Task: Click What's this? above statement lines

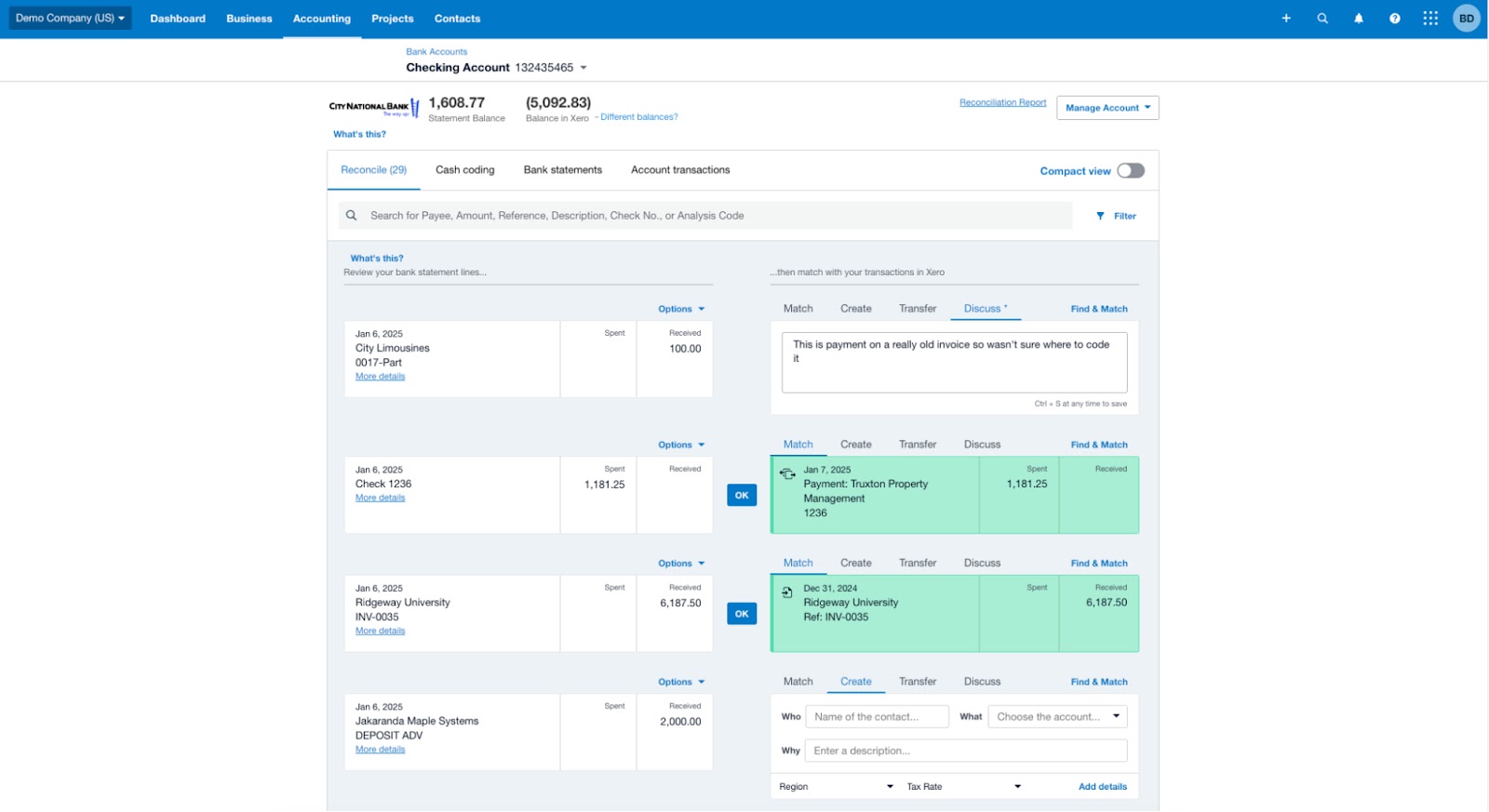Action: [377, 259]
